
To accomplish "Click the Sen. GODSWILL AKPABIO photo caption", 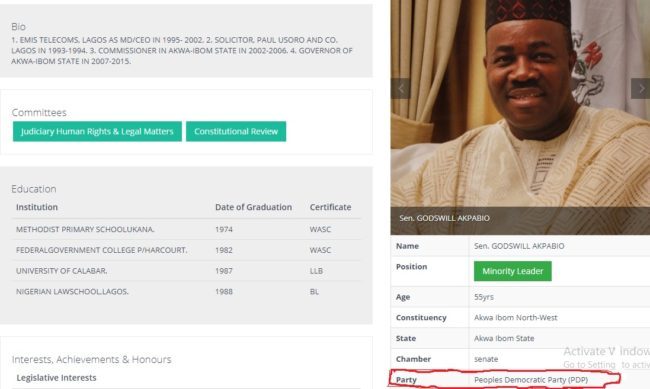I will [x=444, y=218].
